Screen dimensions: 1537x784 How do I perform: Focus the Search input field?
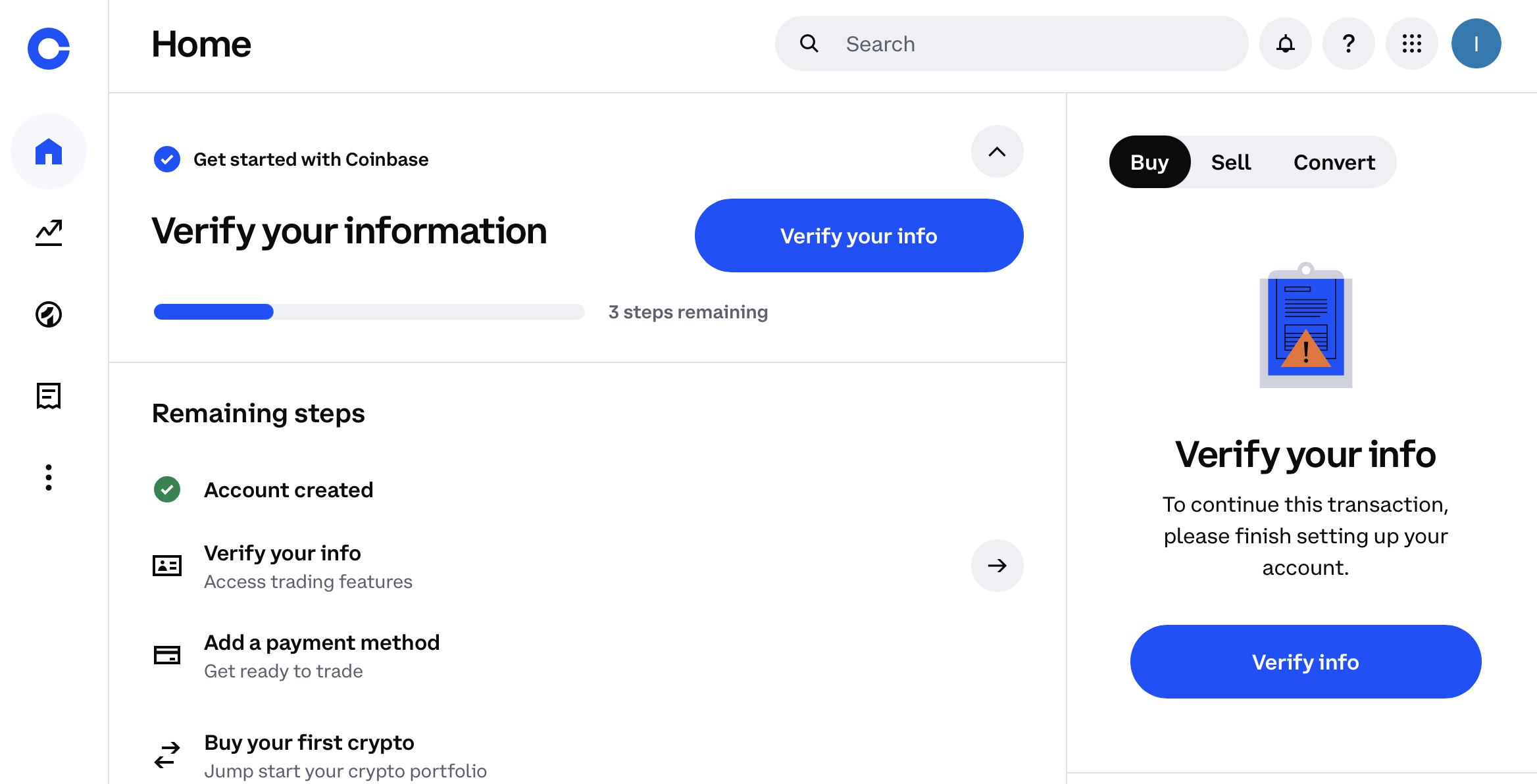click(1012, 43)
